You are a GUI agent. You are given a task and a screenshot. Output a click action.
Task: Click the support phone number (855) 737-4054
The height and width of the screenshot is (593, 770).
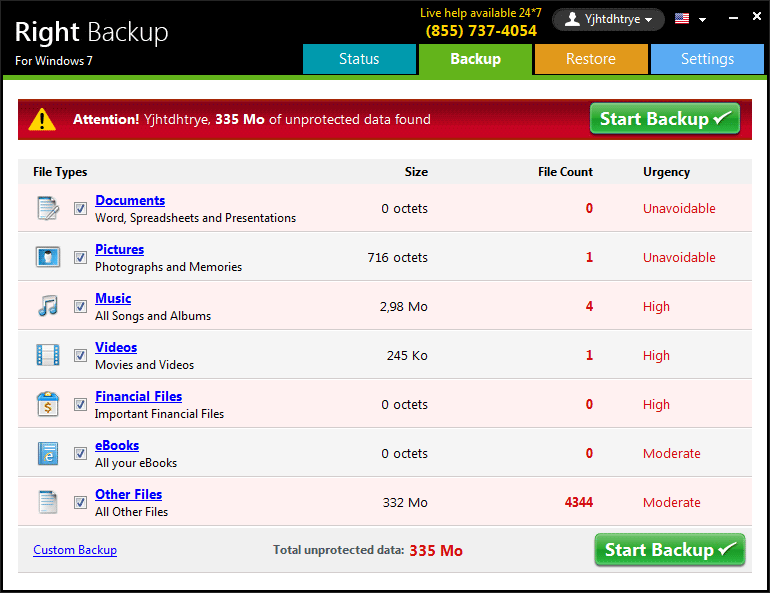[x=481, y=31]
